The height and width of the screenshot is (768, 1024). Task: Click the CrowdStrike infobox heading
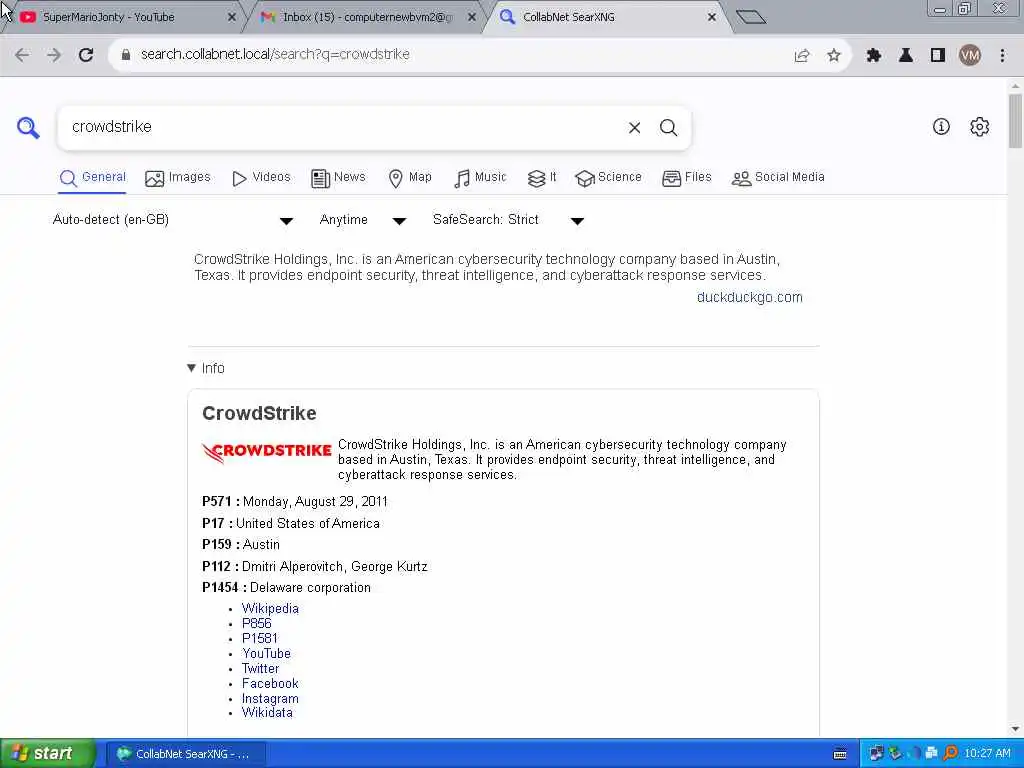click(259, 413)
